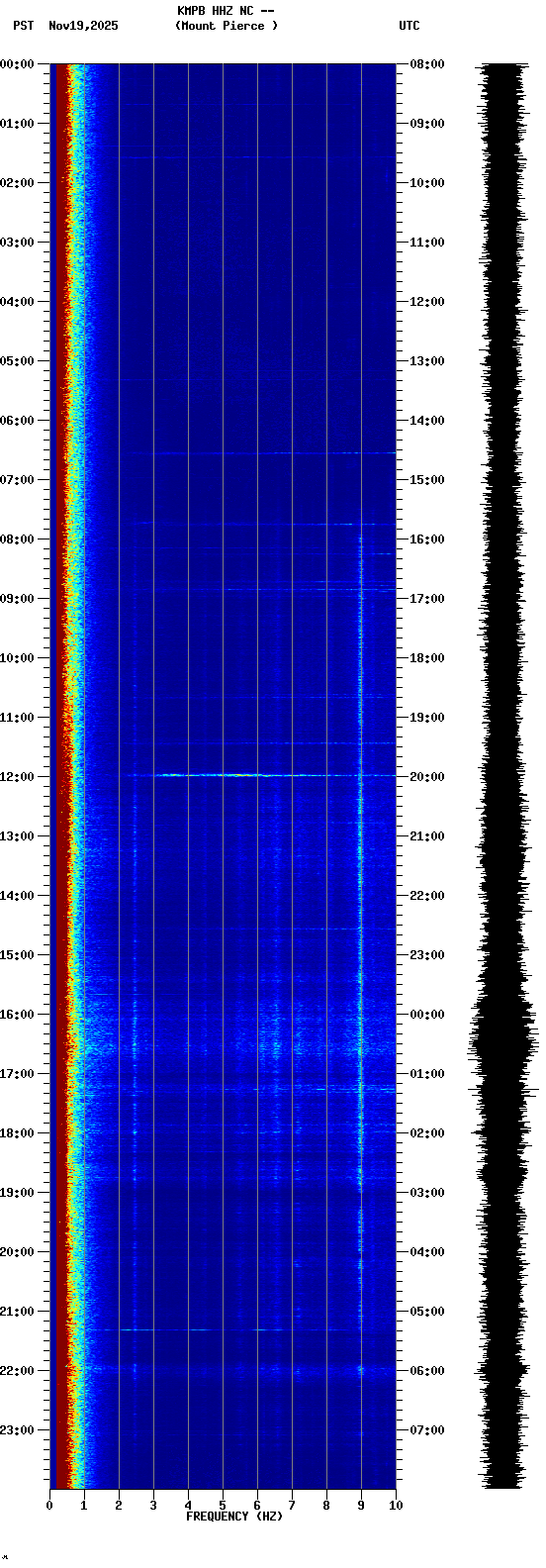Click the '(Mount Pierce )' subtitle
Screen dimensions: 546x1568
227,26
